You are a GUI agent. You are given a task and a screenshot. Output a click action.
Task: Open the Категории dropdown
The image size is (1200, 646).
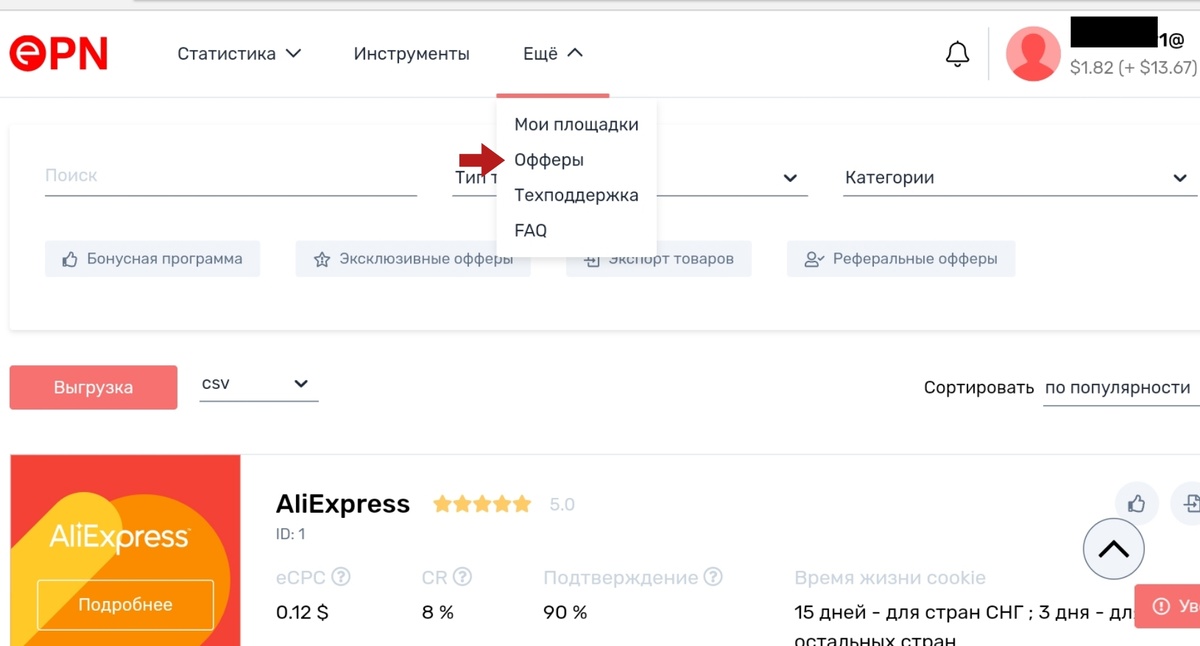coord(1016,178)
